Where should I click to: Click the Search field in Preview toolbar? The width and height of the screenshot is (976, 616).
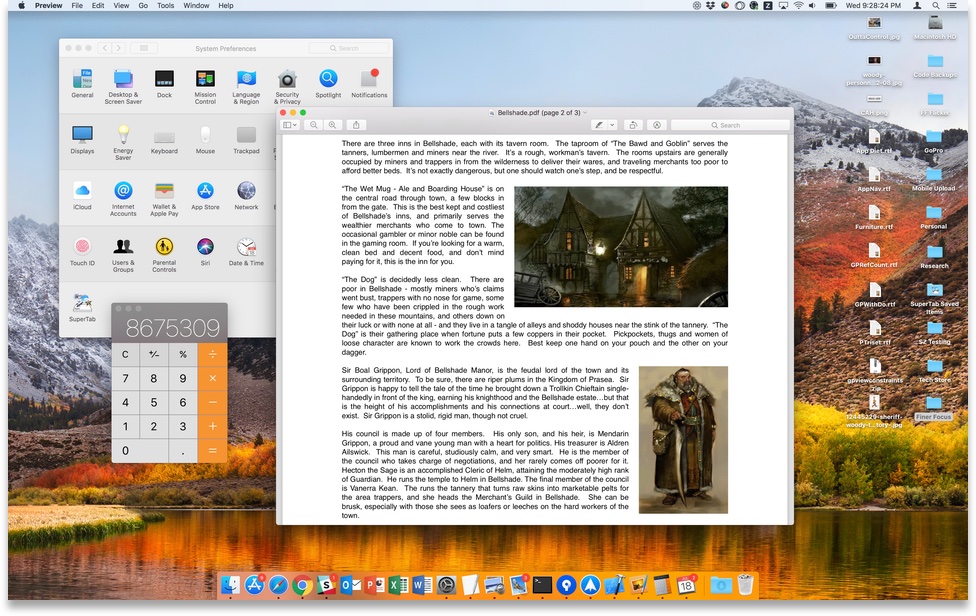point(729,125)
